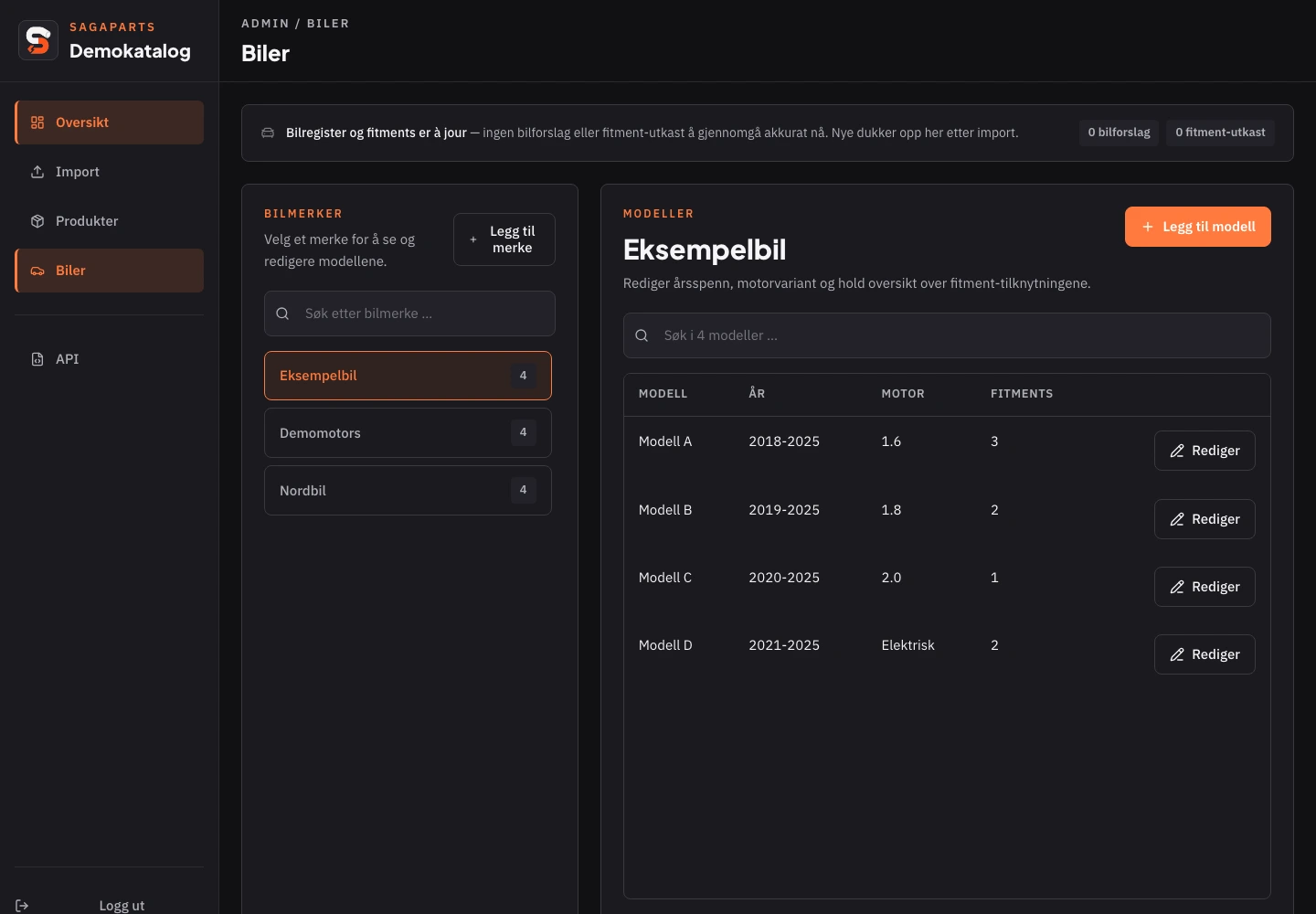1316x914 pixels.
Task: Click the pencil icon for Modell A
Action: [x=1177, y=451]
